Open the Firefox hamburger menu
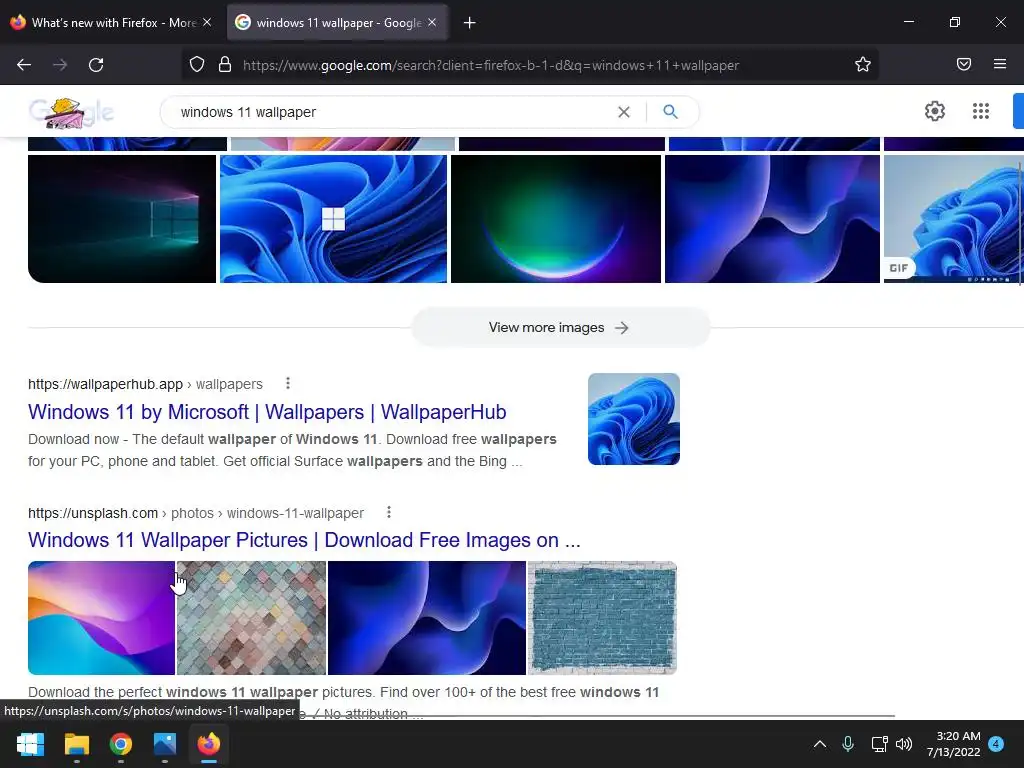1024x768 pixels. [1000, 64]
